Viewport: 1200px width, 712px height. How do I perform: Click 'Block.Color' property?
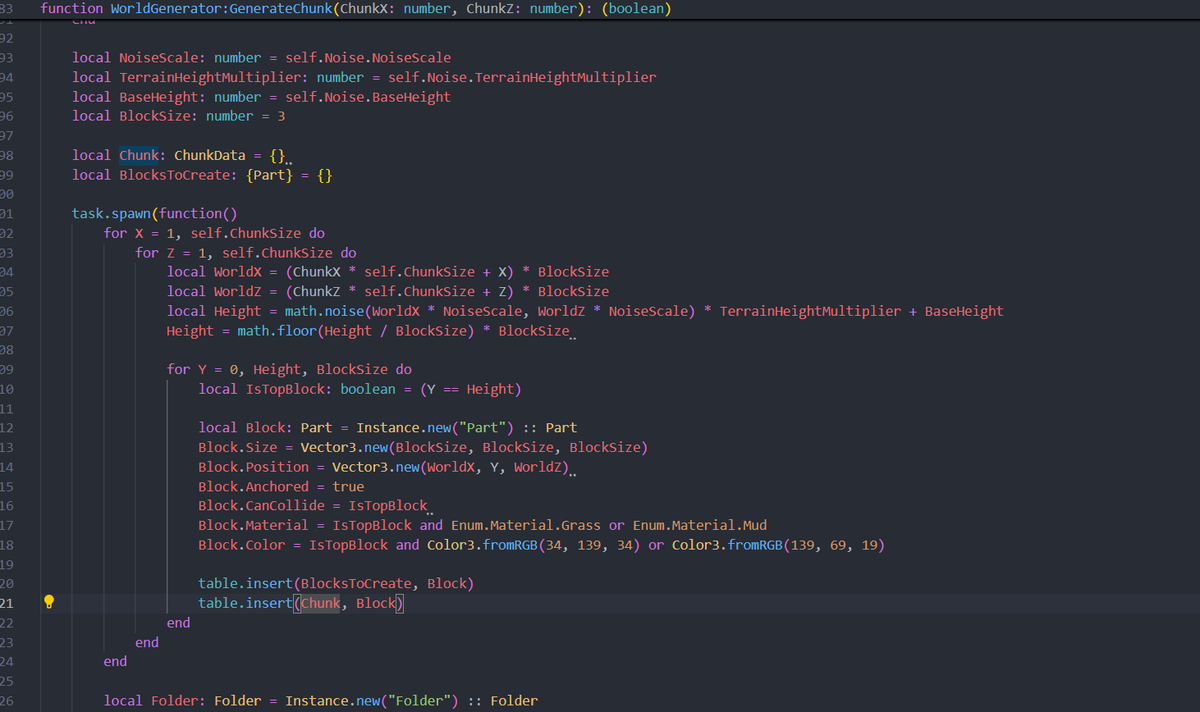pos(242,545)
